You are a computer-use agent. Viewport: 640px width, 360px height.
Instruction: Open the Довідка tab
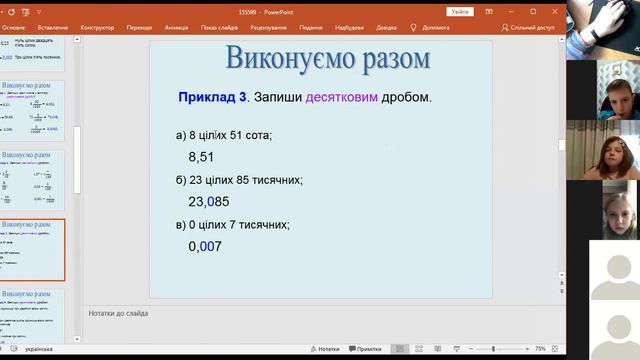(x=386, y=28)
